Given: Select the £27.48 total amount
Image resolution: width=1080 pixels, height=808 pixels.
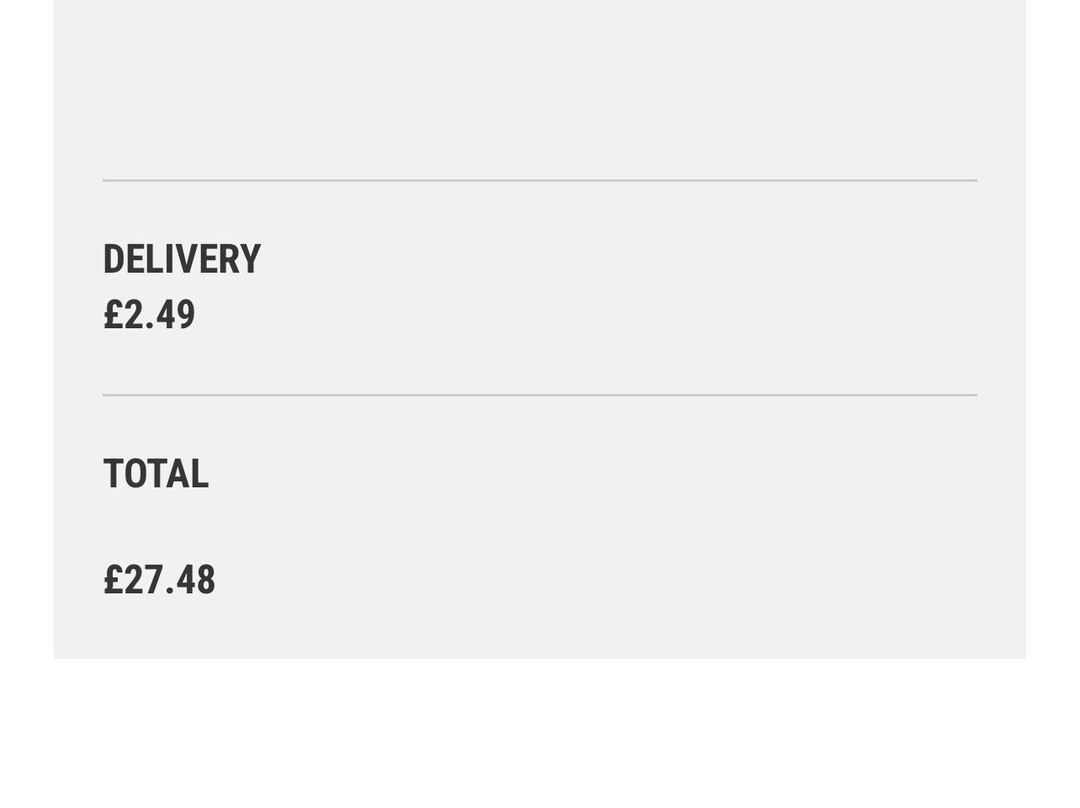Looking at the screenshot, I should tap(159, 580).
